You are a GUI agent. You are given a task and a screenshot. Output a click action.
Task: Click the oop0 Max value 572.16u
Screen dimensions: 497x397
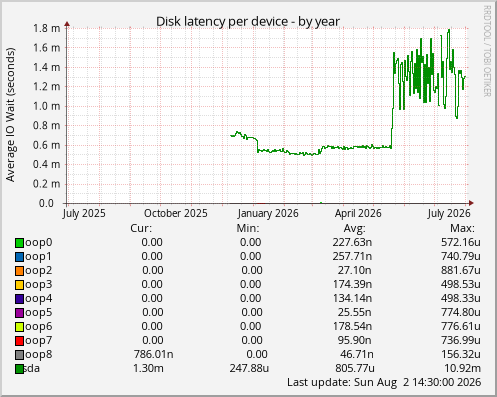click(461, 242)
